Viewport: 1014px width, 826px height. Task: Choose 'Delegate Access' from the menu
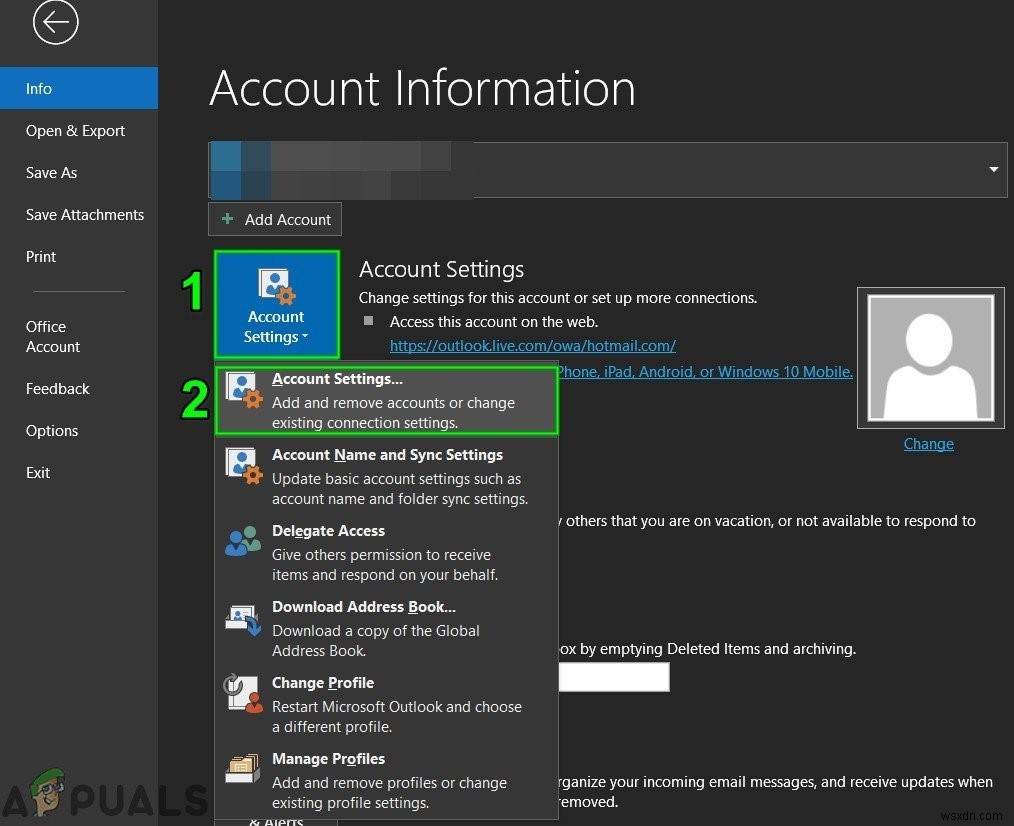point(328,530)
